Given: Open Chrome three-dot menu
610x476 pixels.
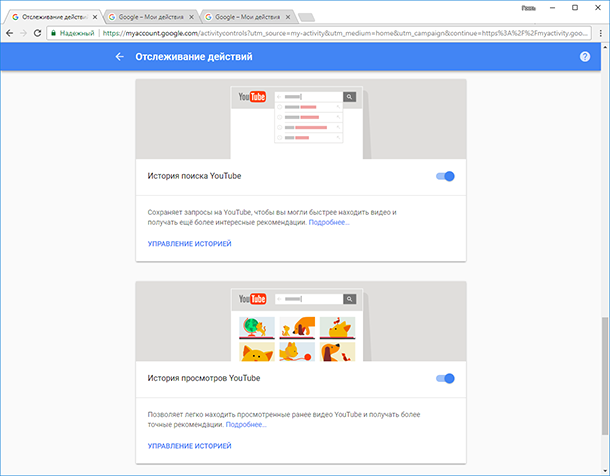Looking at the screenshot, I should tap(601, 33).
